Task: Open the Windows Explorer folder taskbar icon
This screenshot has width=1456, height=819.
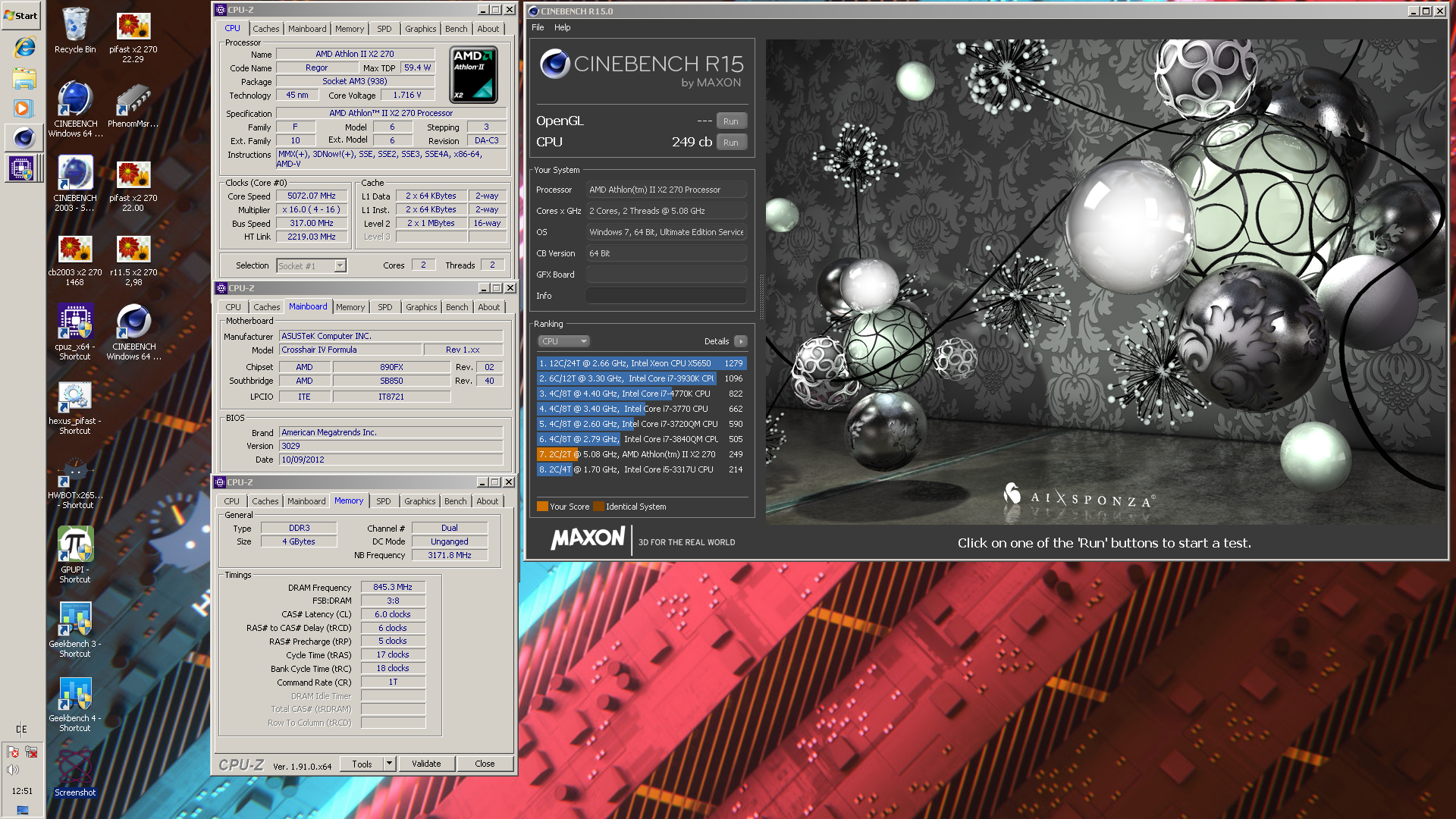Action: (x=24, y=78)
